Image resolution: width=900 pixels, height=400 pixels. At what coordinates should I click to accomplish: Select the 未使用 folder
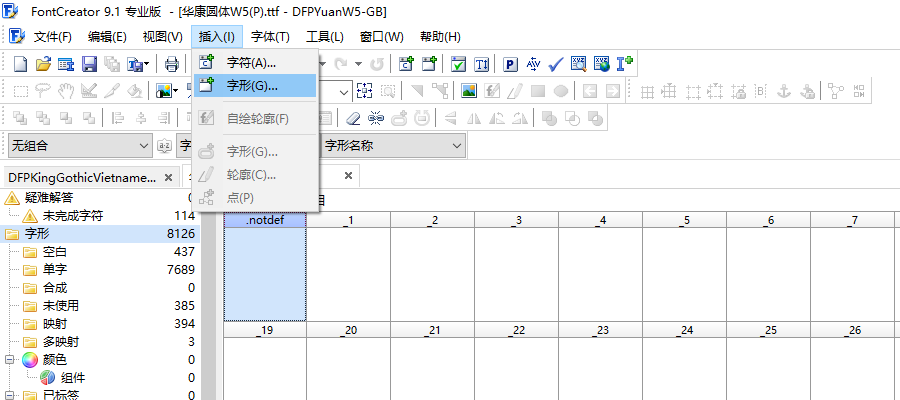[x=60, y=306]
